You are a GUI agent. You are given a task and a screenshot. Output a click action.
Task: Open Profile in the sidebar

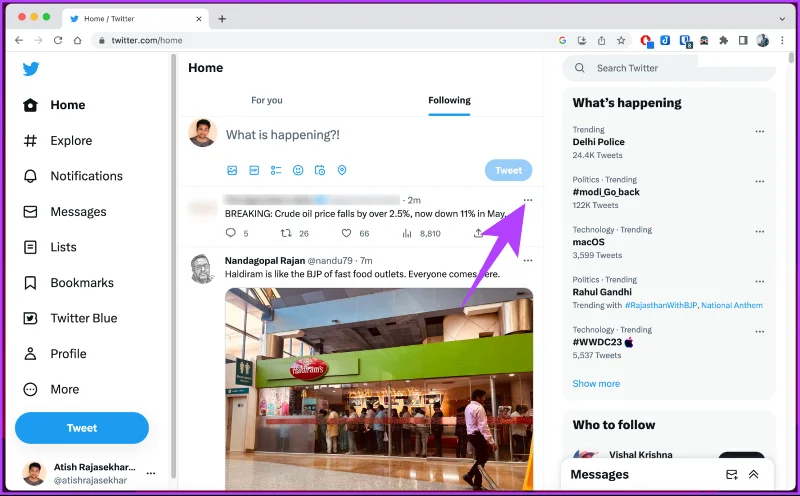[x=55, y=354]
